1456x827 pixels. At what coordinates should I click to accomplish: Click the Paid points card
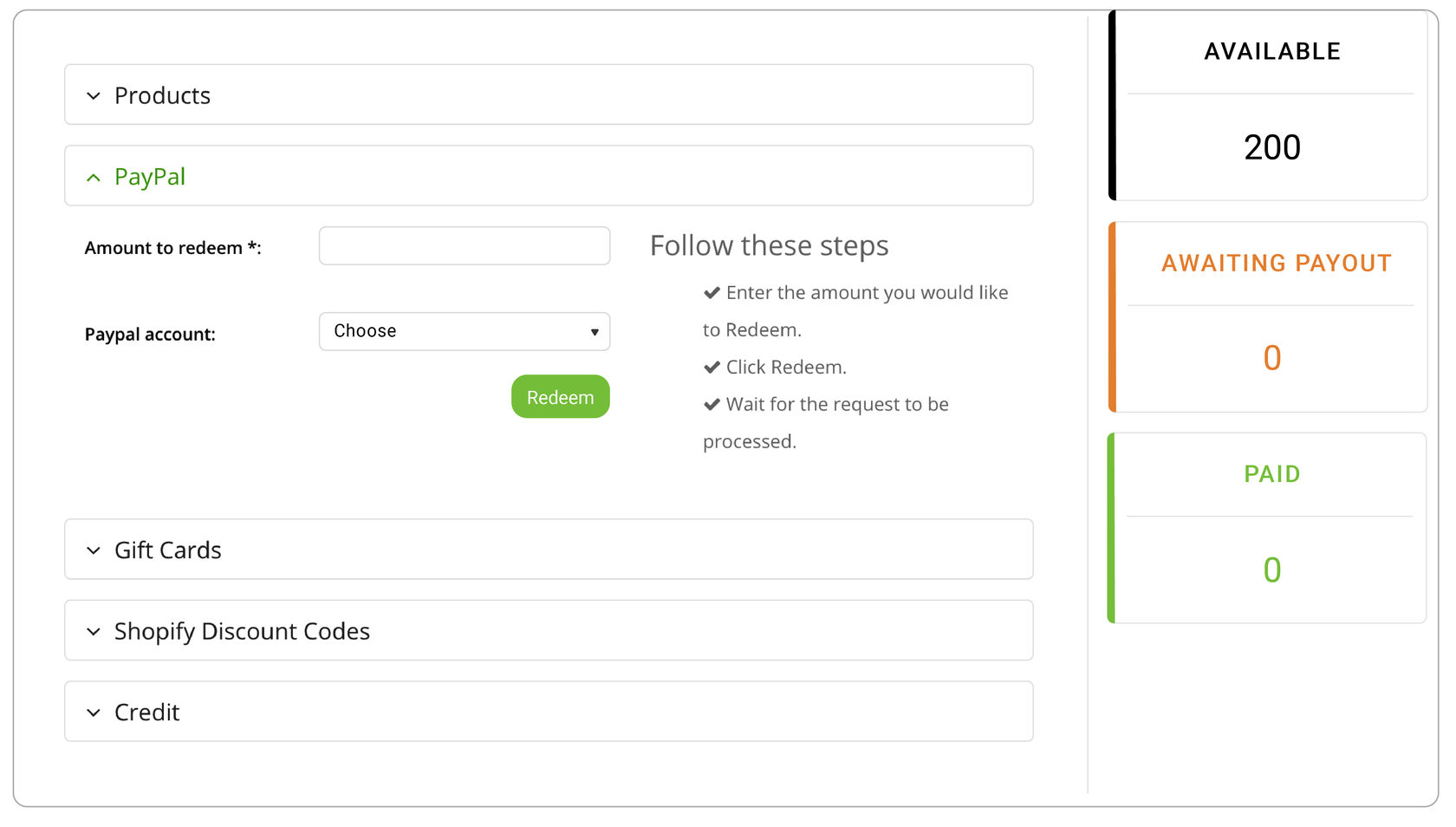(x=1271, y=528)
